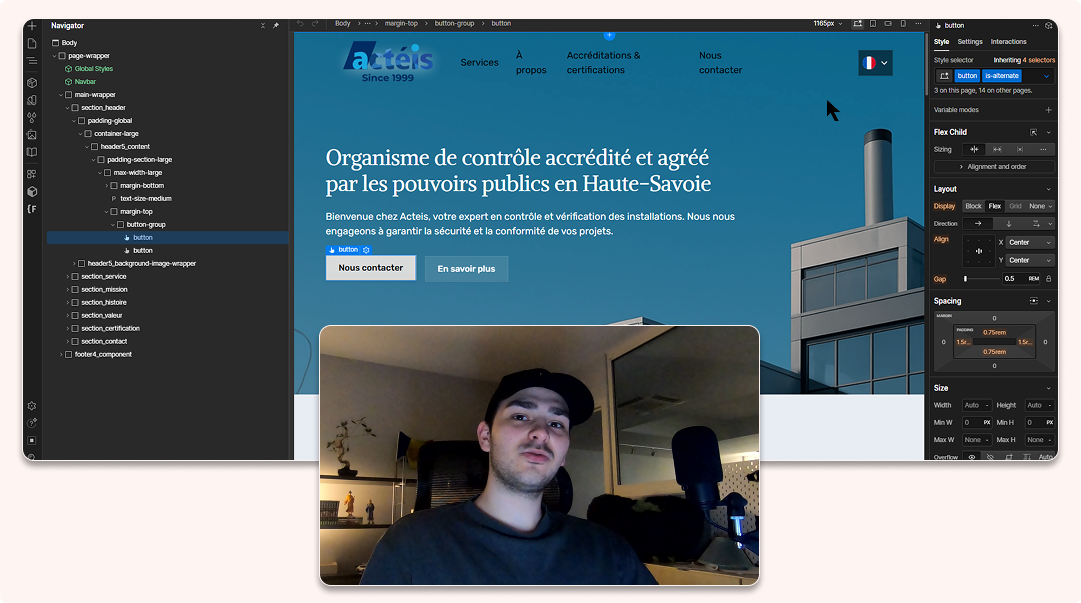Image resolution: width=1081 pixels, height=603 pixels.
Task: Switch to the Interactions tab
Action: [x=1008, y=42]
